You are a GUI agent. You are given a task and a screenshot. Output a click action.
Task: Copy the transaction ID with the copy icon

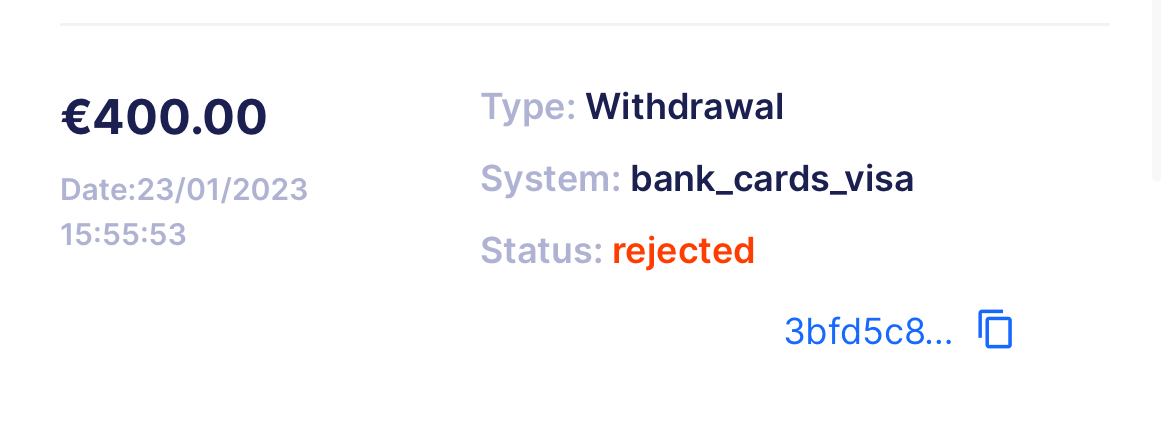click(995, 329)
